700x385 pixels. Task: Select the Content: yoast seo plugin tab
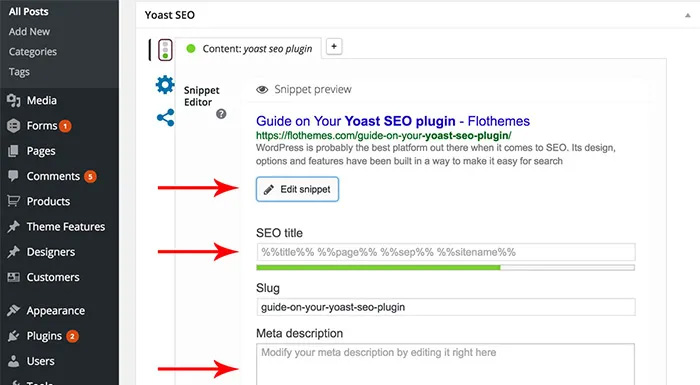tap(248, 49)
